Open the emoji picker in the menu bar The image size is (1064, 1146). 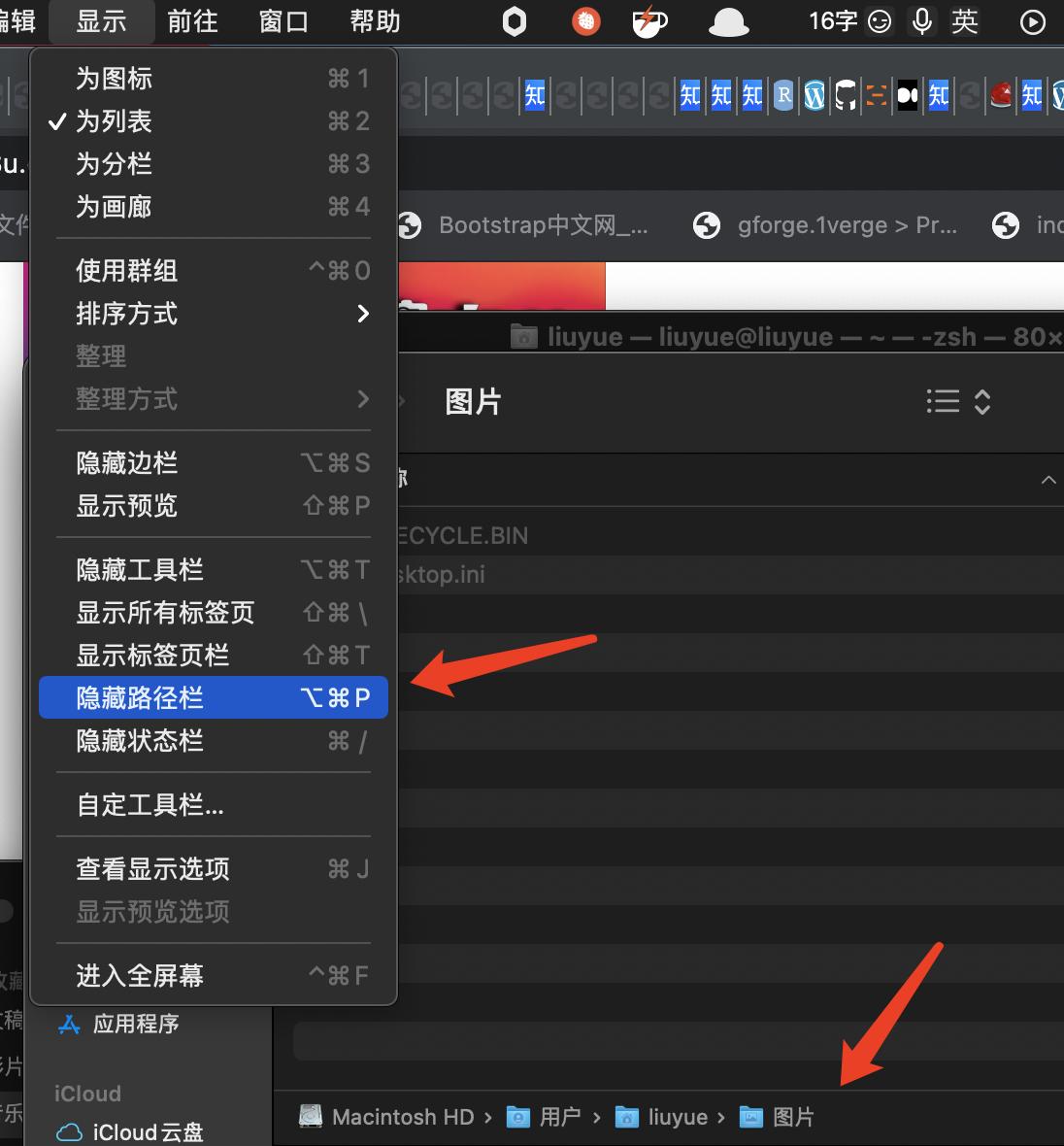(879, 21)
